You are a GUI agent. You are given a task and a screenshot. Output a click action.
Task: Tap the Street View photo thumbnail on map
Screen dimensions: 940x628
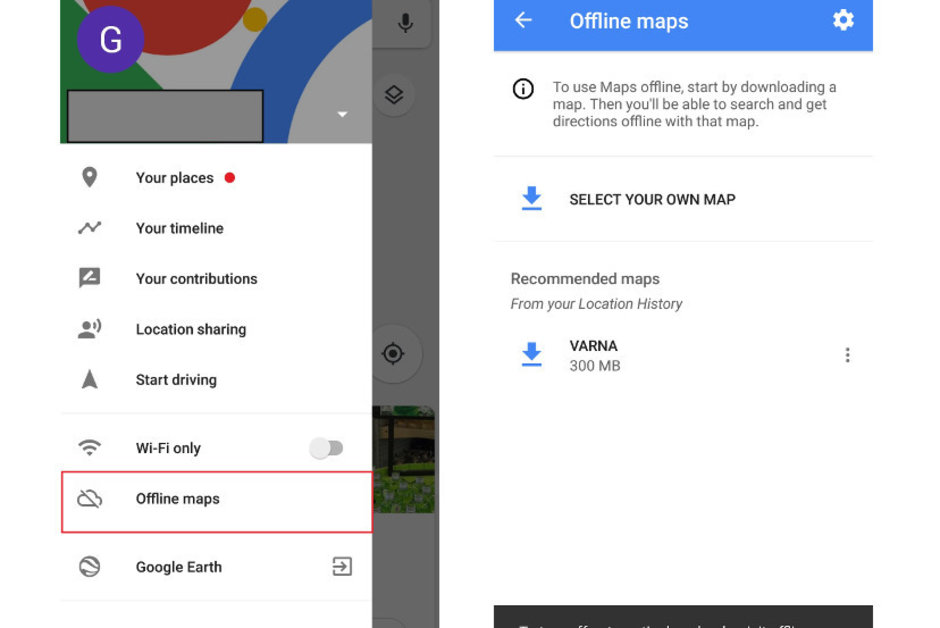403,460
